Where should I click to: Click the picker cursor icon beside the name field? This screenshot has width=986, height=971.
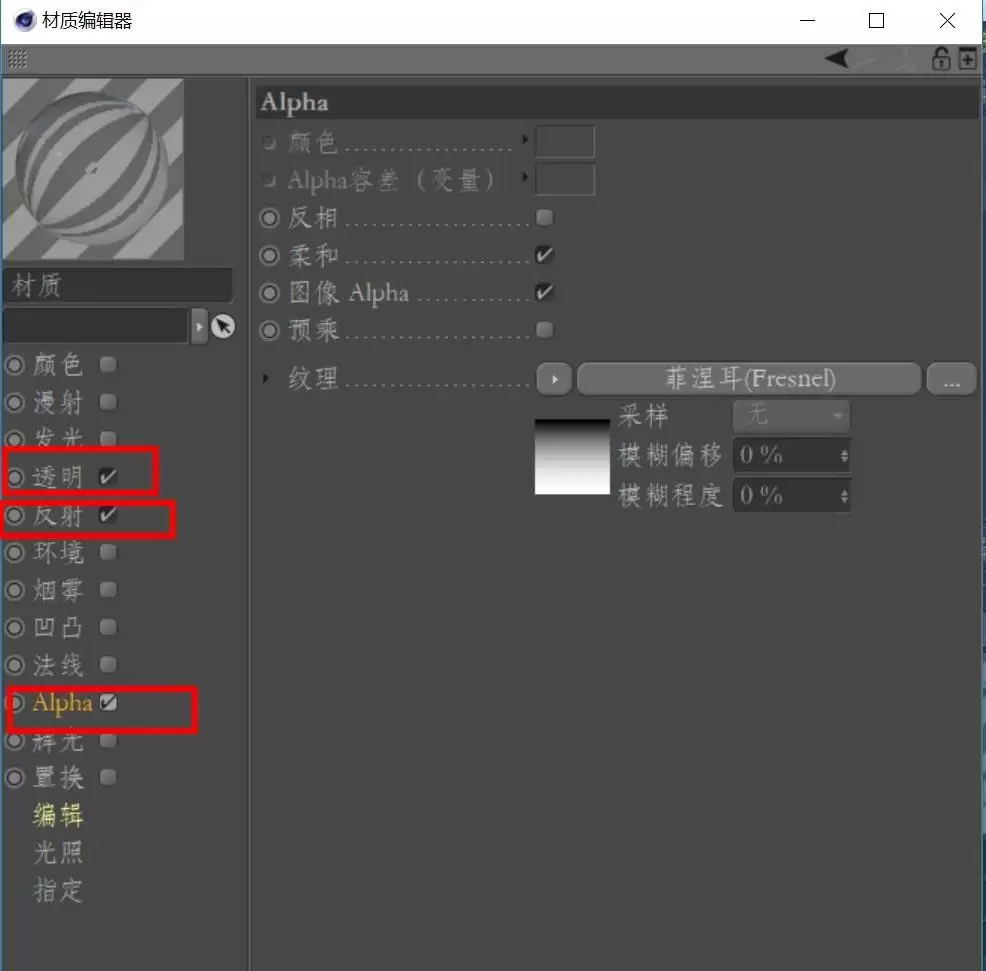[x=224, y=326]
